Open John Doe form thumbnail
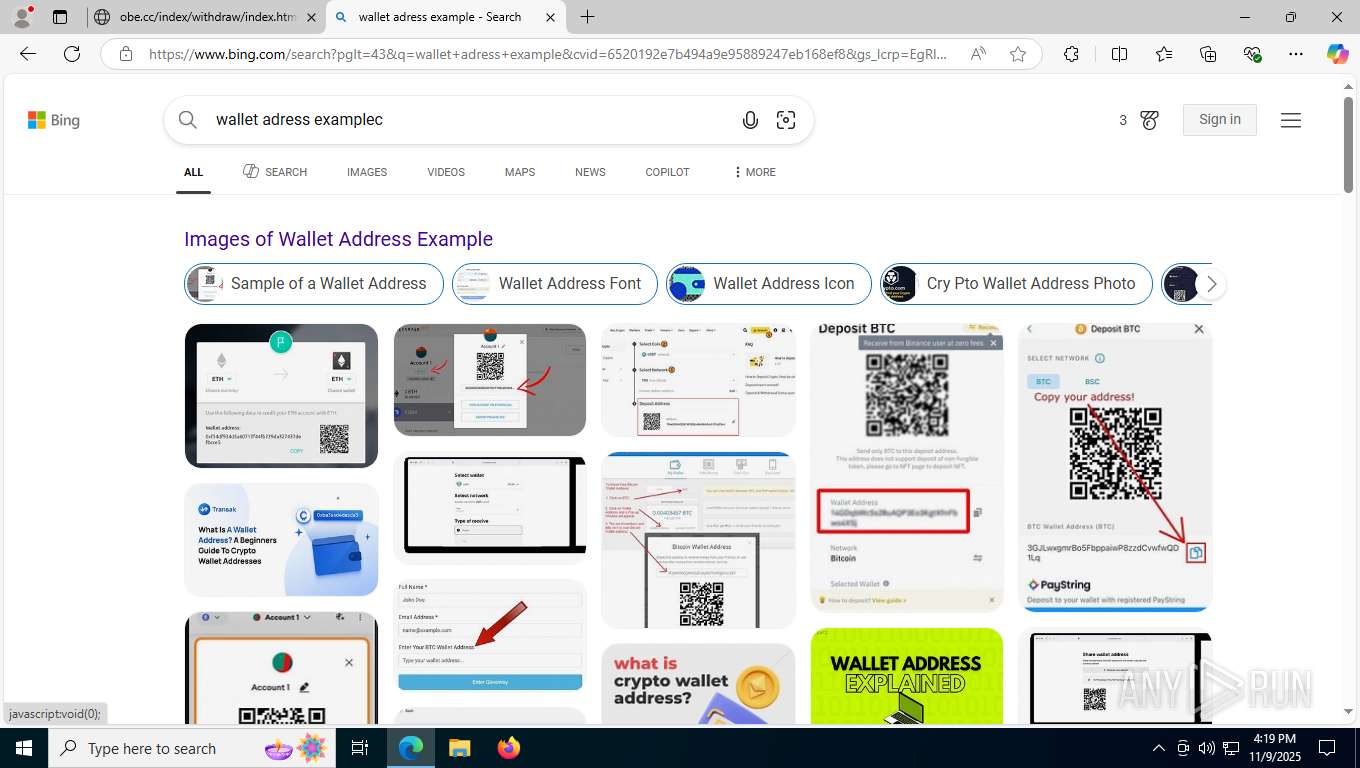 pos(490,635)
